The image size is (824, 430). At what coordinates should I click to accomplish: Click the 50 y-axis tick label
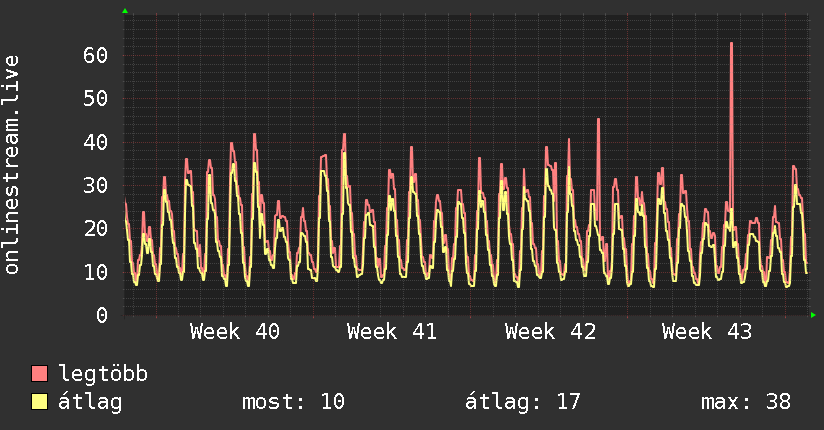pos(95,98)
